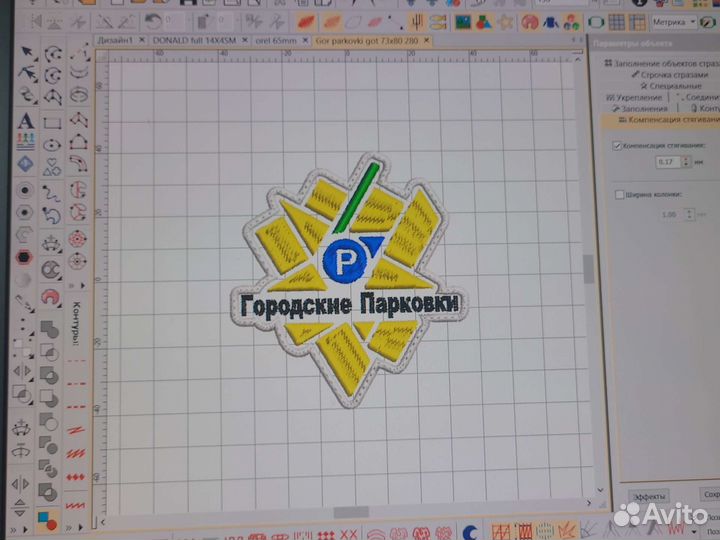The height and width of the screenshot is (540, 720).
Task: Select the column curved pink shape tool
Action: tap(78, 163)
